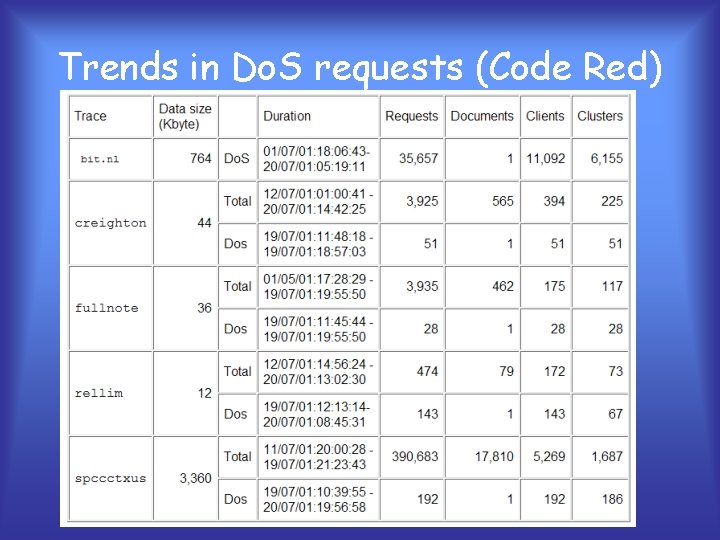720x540 pixels.
Task: Click the requests value '474'
Action: click(427, 371)
